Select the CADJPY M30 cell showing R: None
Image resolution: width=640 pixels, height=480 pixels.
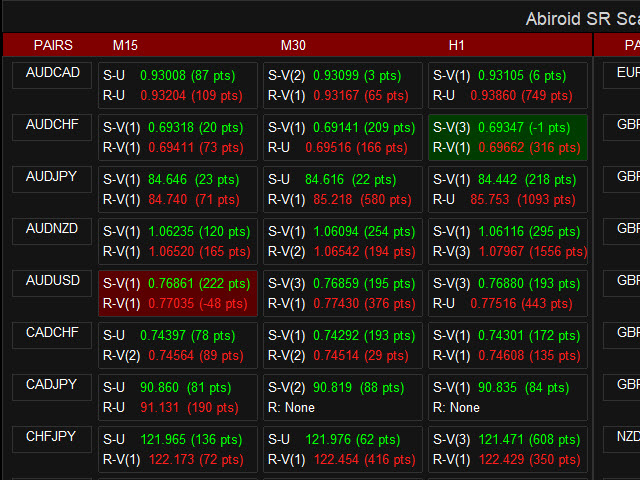(x=342, y=397)
